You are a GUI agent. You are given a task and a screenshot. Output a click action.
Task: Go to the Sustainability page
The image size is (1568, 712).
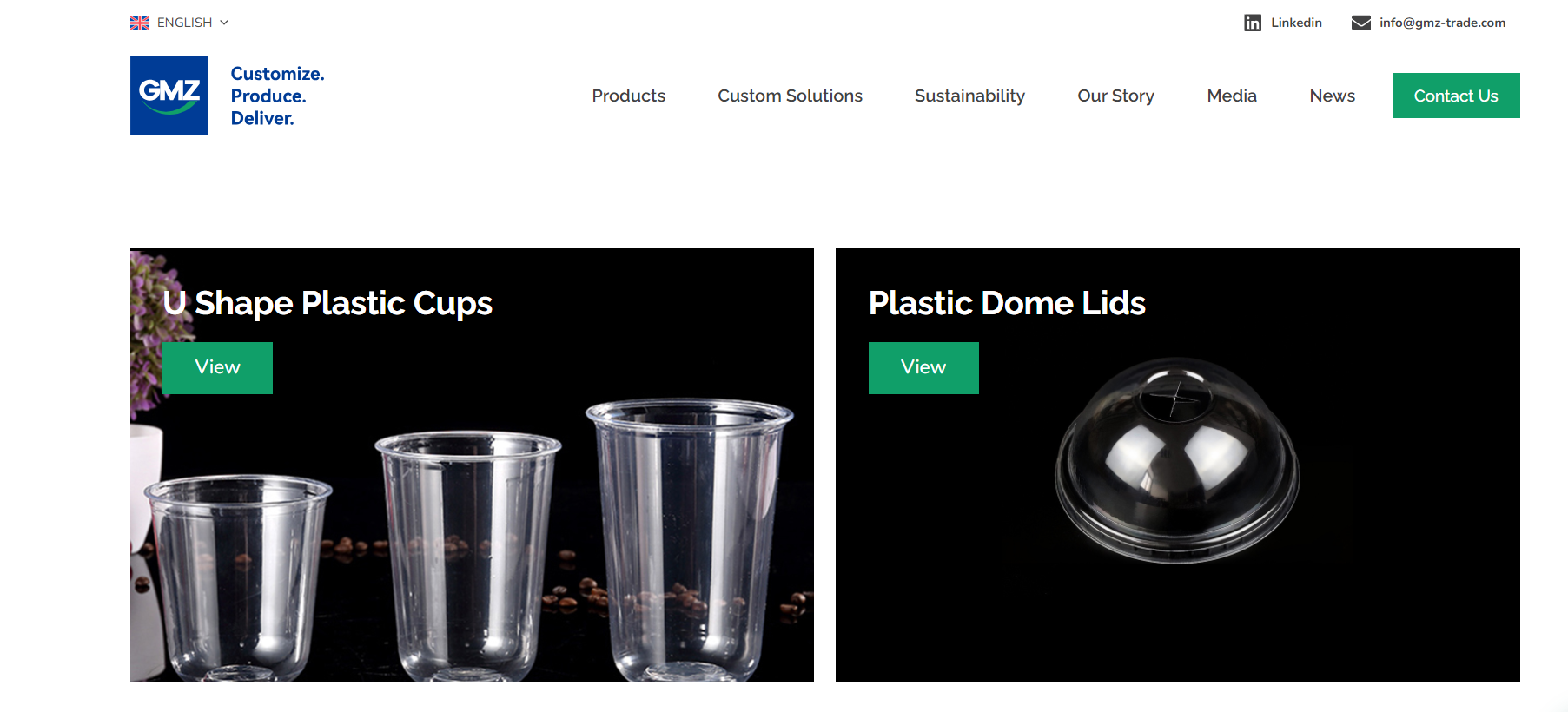pos(969,96)
